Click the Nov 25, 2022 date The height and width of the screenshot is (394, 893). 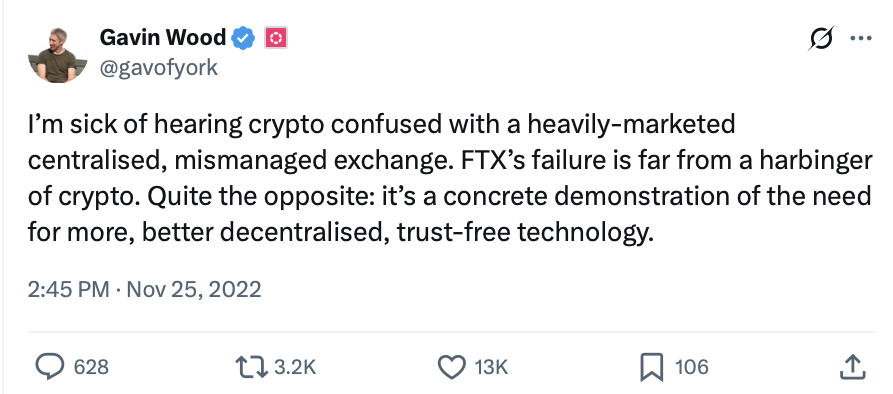(194, 289)
